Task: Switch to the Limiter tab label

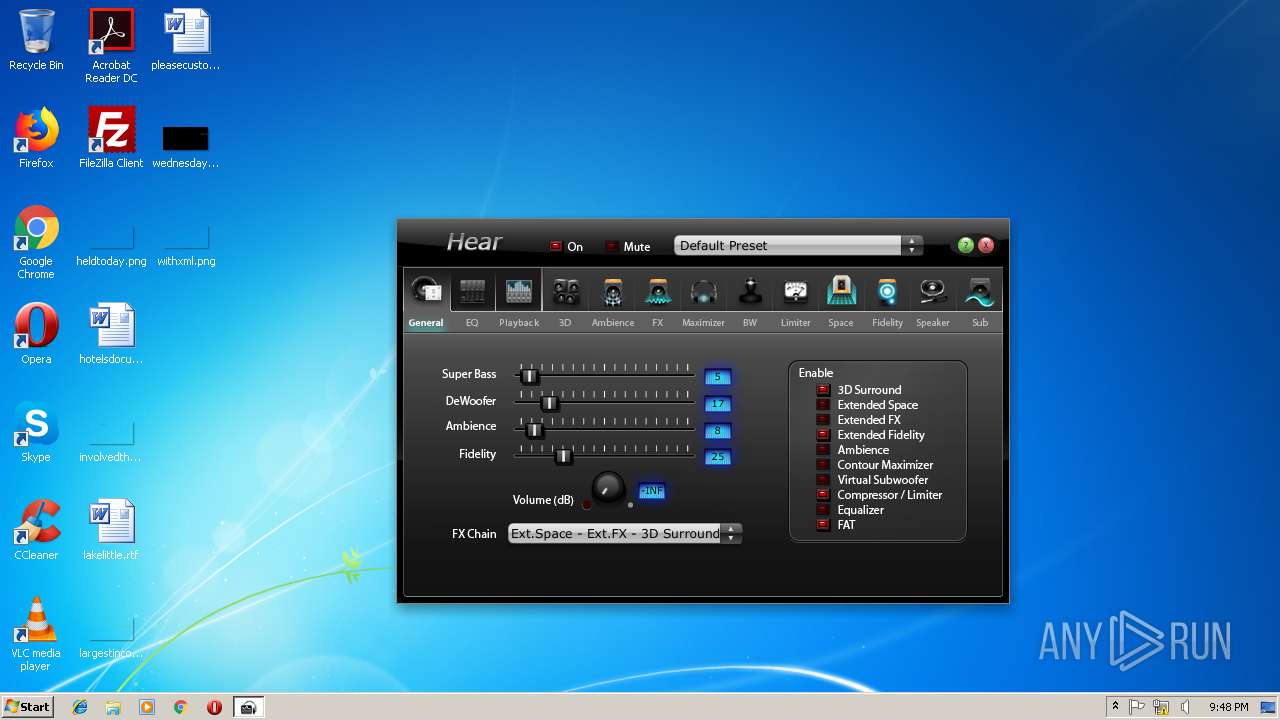Action: 795,323
